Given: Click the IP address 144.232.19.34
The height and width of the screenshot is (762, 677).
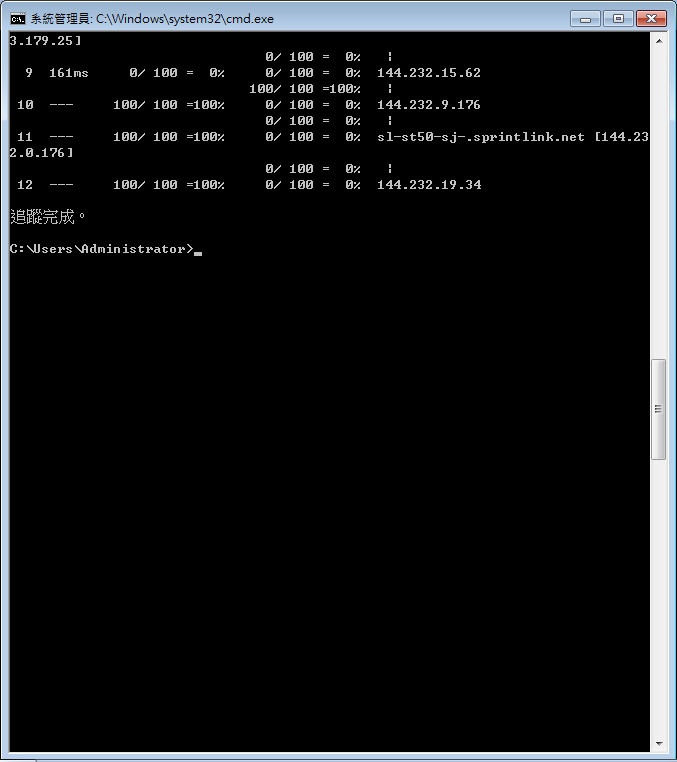Looking at the screenshot, I should pyautogui.click(x=429, y=185).
